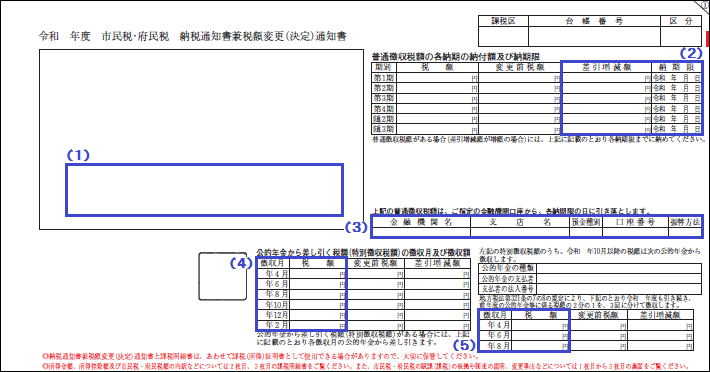
Task: Click the 公的年金の支払者 label
Action: click(x=508, y=278)
